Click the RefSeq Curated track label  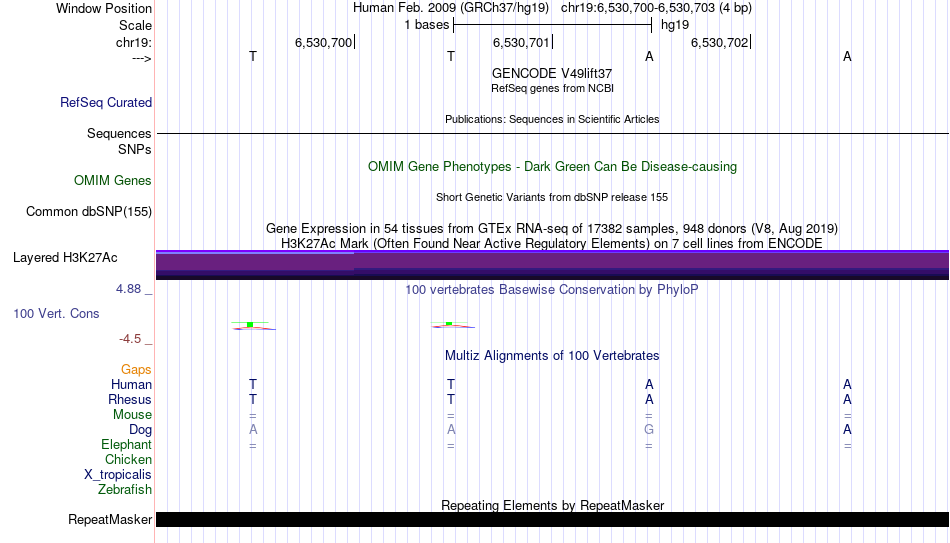click(105, 102)
